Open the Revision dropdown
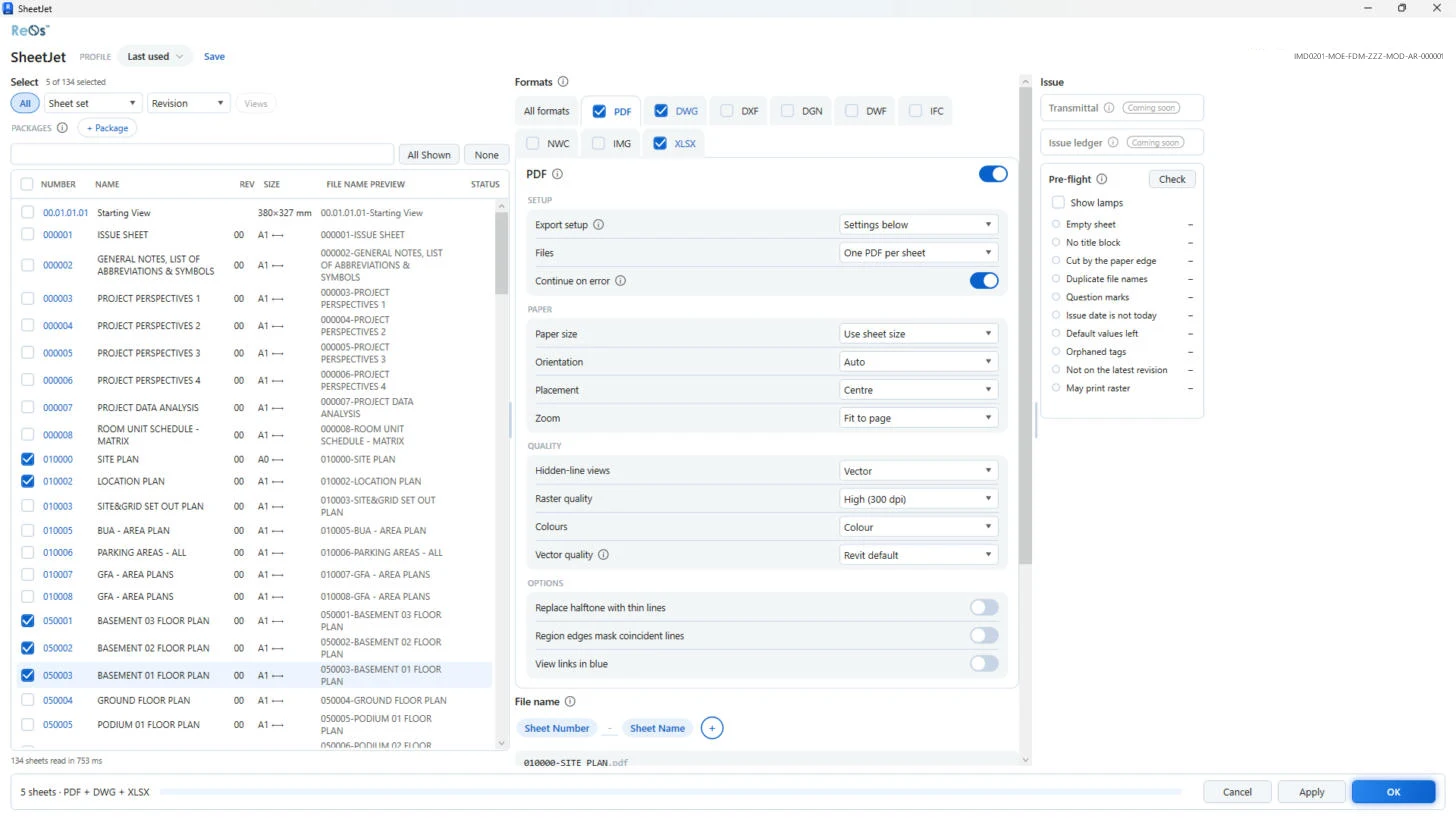The image size is (1456, 819). pyautogui.click(x=188, y=103)
